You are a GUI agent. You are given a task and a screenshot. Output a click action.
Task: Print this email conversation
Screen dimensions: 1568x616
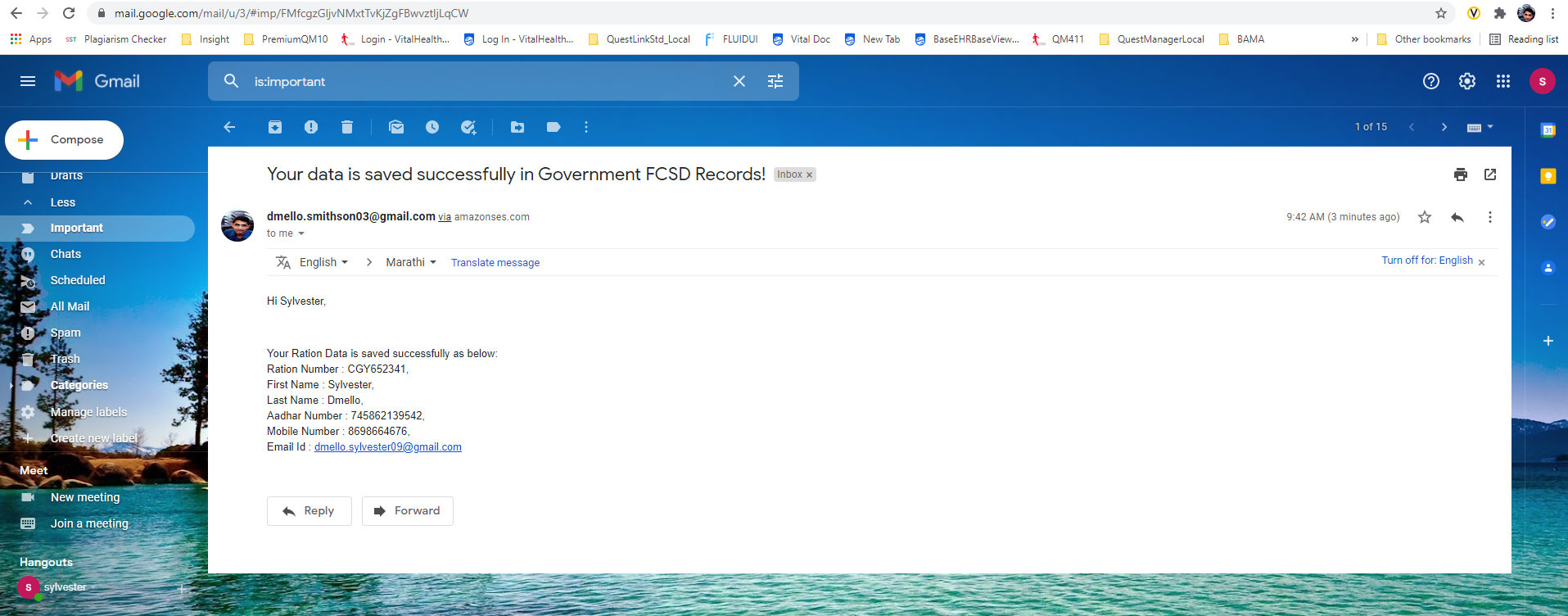tap(1461, 174)
